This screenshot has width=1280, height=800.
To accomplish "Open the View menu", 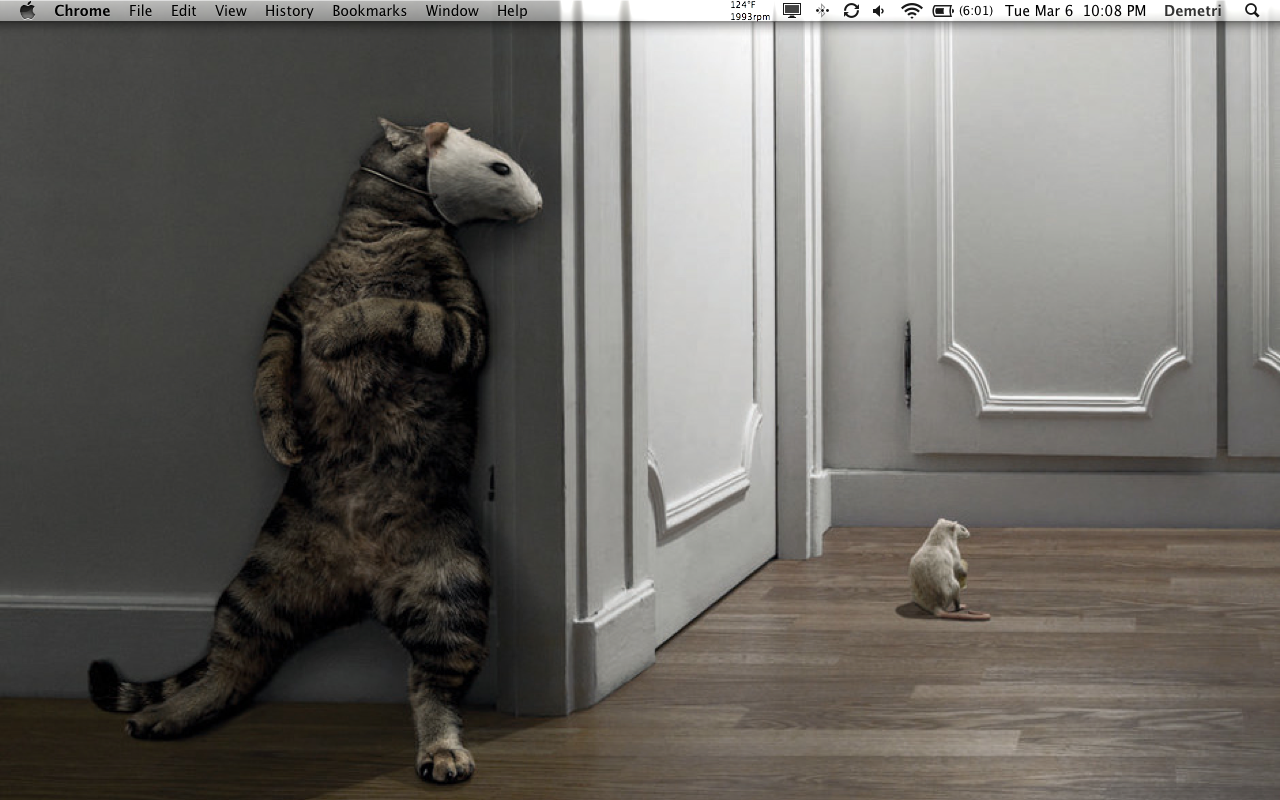I will [231, 11].
